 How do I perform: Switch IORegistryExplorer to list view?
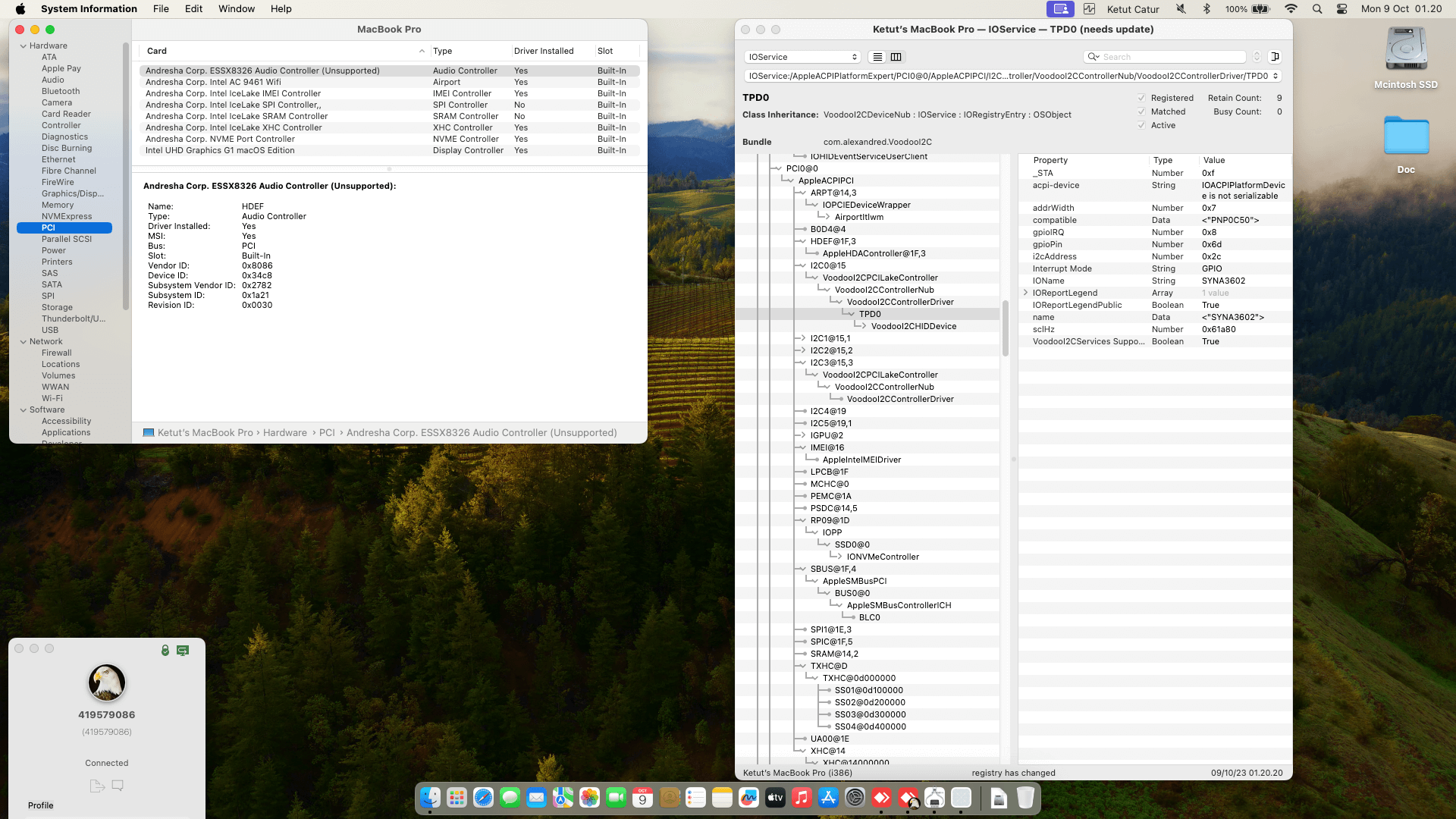[877, 57]
